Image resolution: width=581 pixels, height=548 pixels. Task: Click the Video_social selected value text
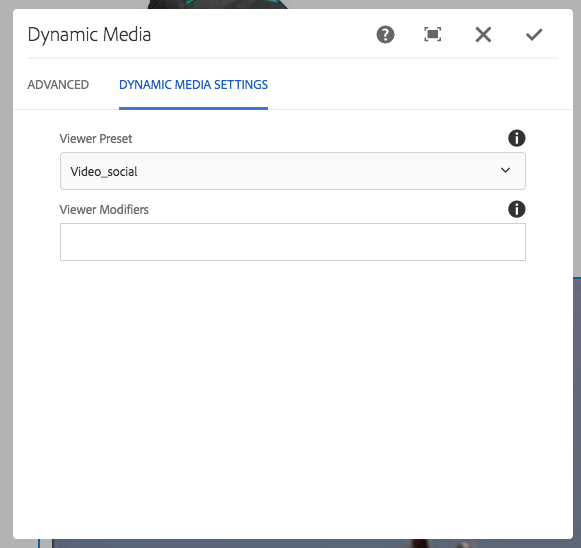click(x=104, y=172)
